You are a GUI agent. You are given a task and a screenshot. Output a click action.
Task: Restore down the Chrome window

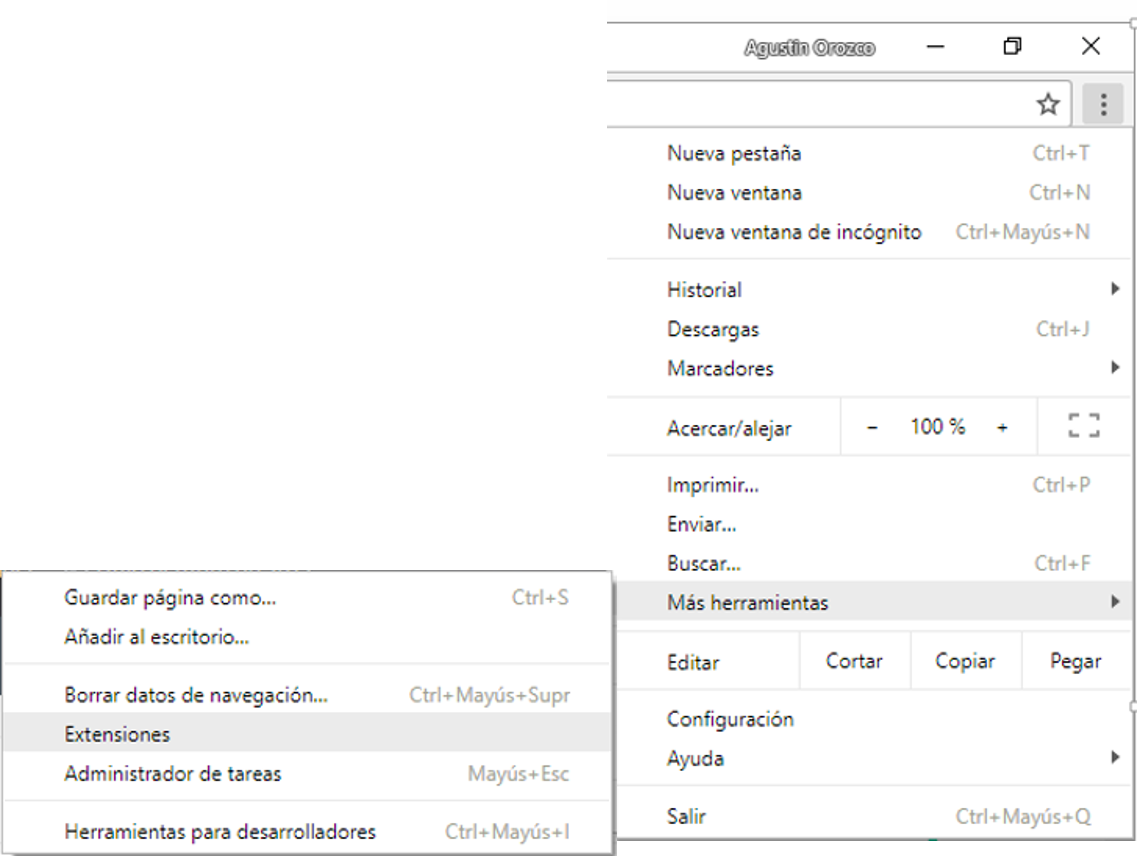(1012, 46)
